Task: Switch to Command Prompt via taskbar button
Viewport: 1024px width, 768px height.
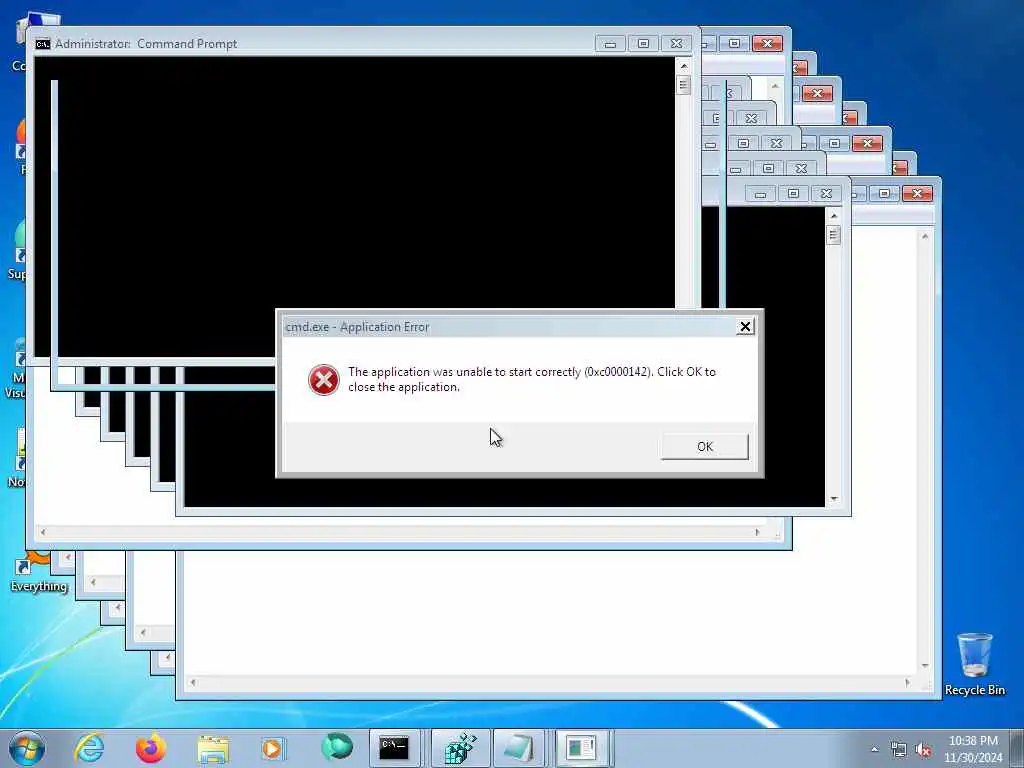Action: tap(394, 748)
